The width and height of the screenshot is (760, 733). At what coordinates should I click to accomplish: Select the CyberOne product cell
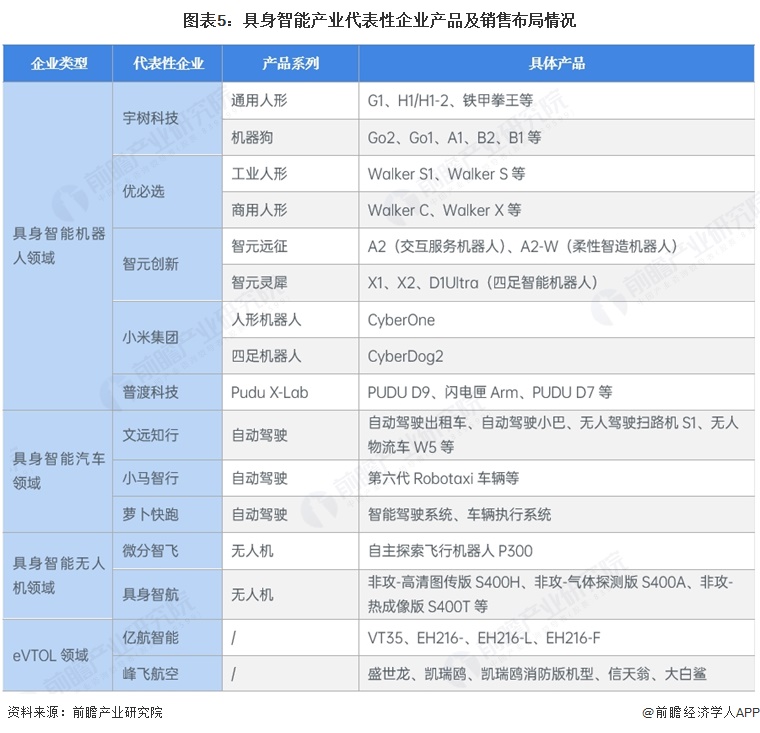[x=556, y=319]
